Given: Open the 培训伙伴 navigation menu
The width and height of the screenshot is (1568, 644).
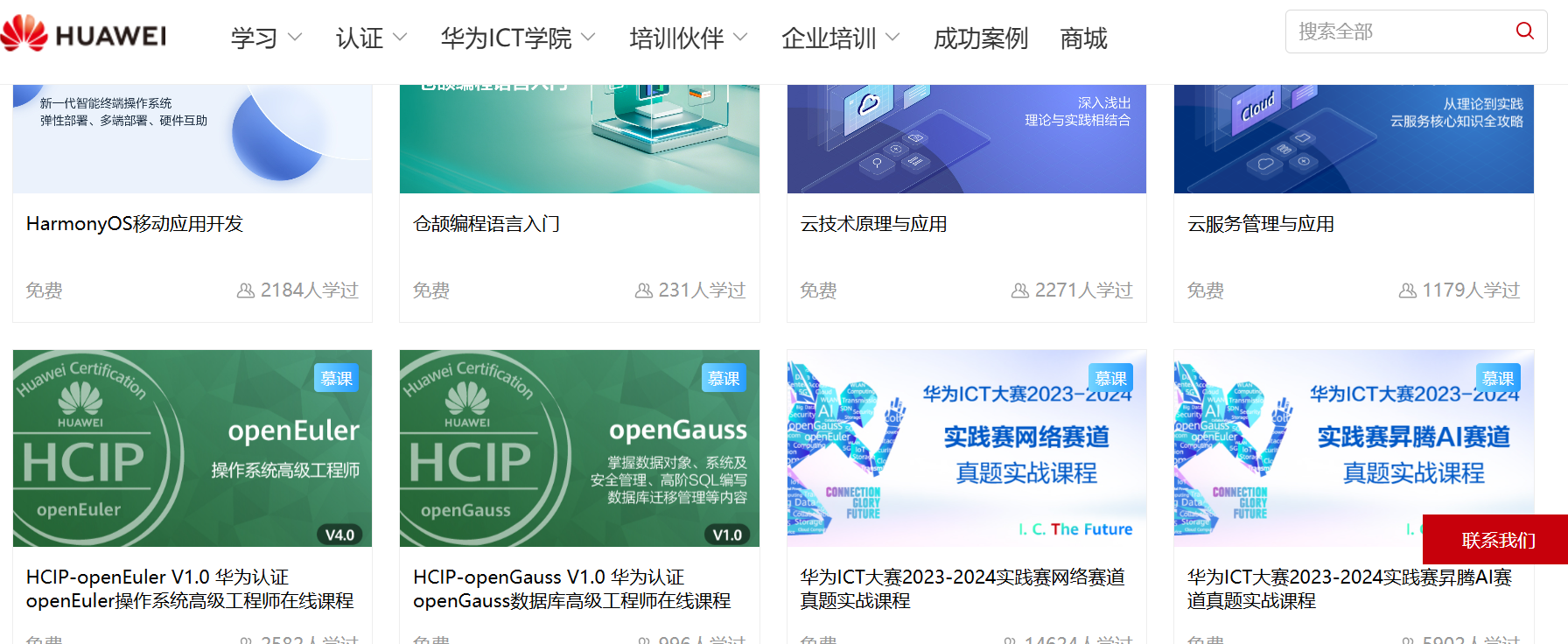Looking at the screenshot, I should (x=677, y=38).
